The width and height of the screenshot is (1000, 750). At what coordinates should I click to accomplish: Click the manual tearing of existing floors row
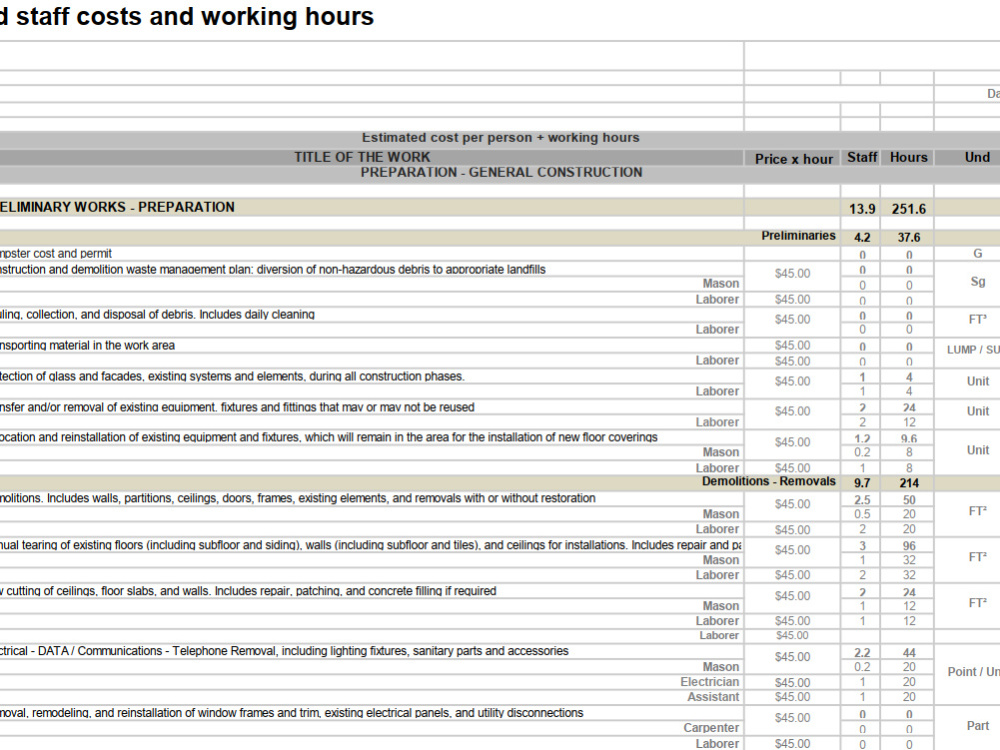coord(371,545)
